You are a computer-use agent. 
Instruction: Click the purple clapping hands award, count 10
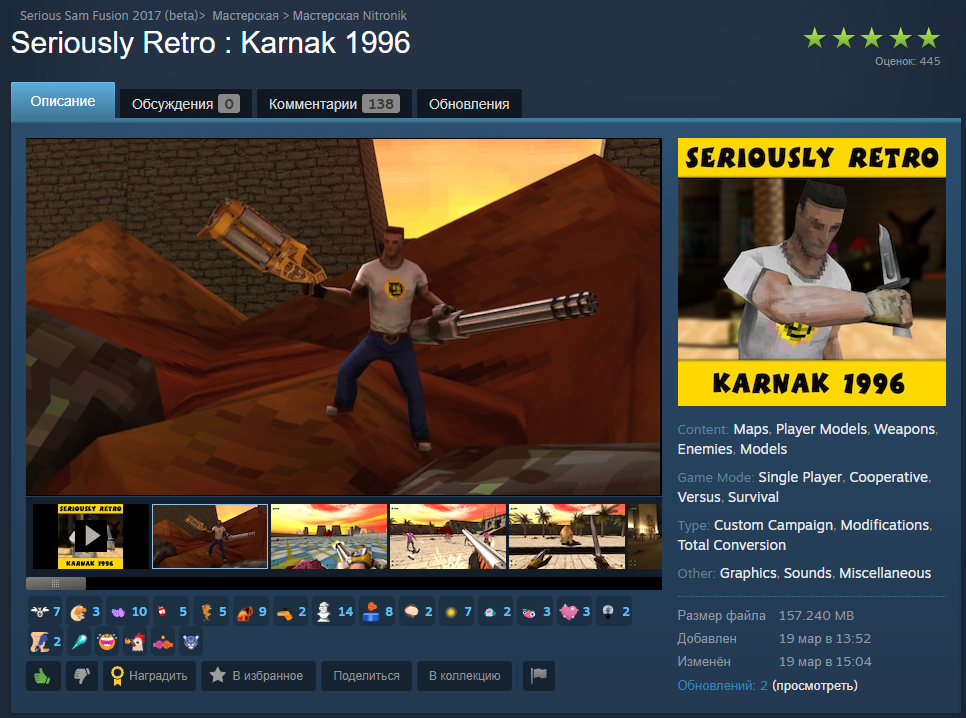pos(128,612)
